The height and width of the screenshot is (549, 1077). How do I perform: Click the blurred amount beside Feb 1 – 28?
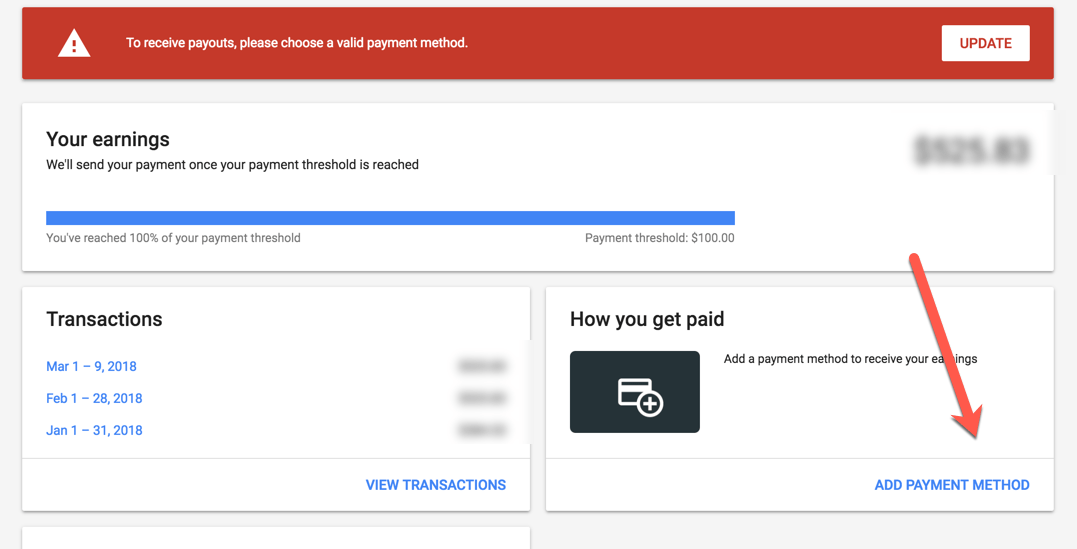tap(482, 399)
